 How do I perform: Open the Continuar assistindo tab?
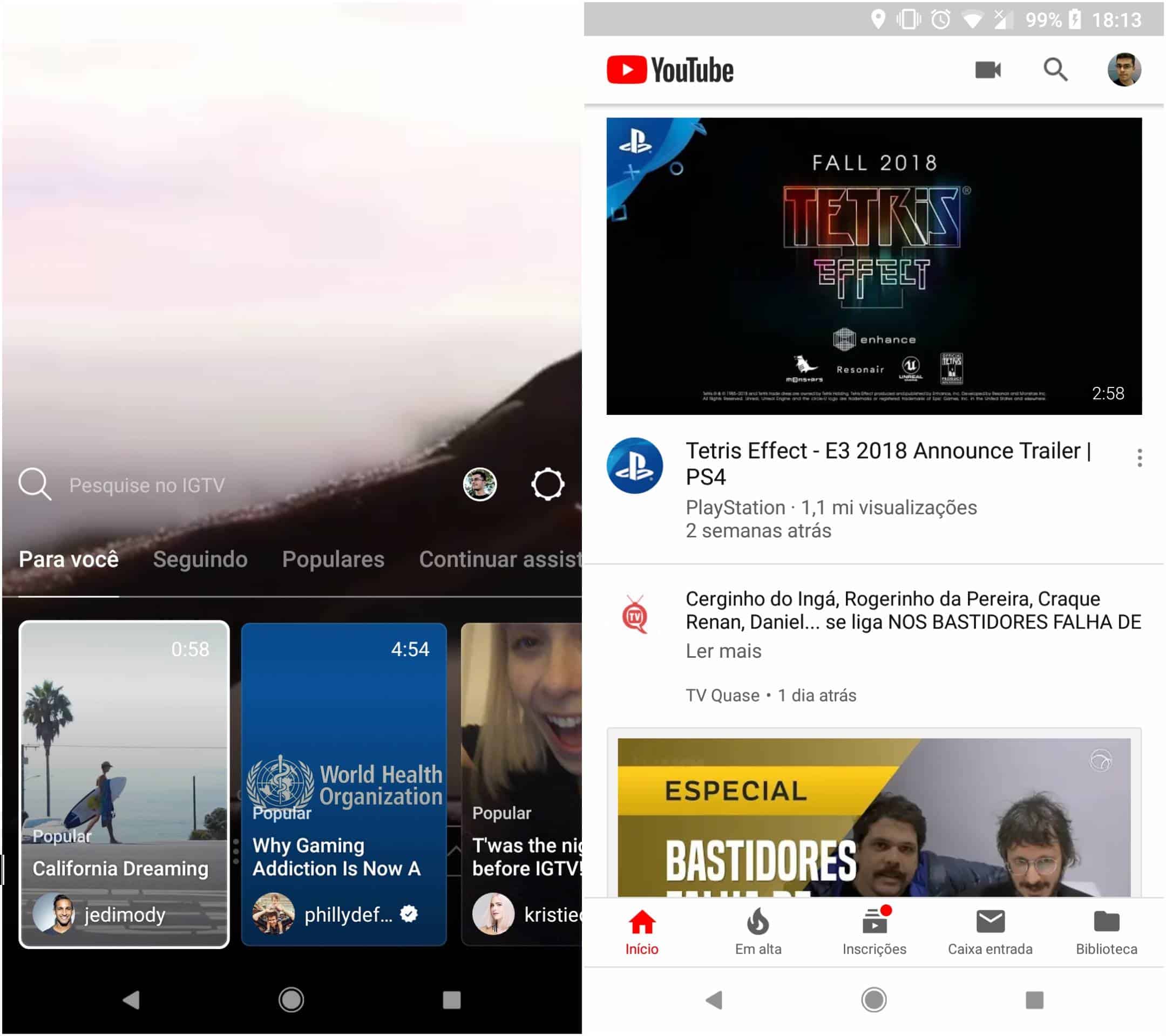(x=500, y=560)
